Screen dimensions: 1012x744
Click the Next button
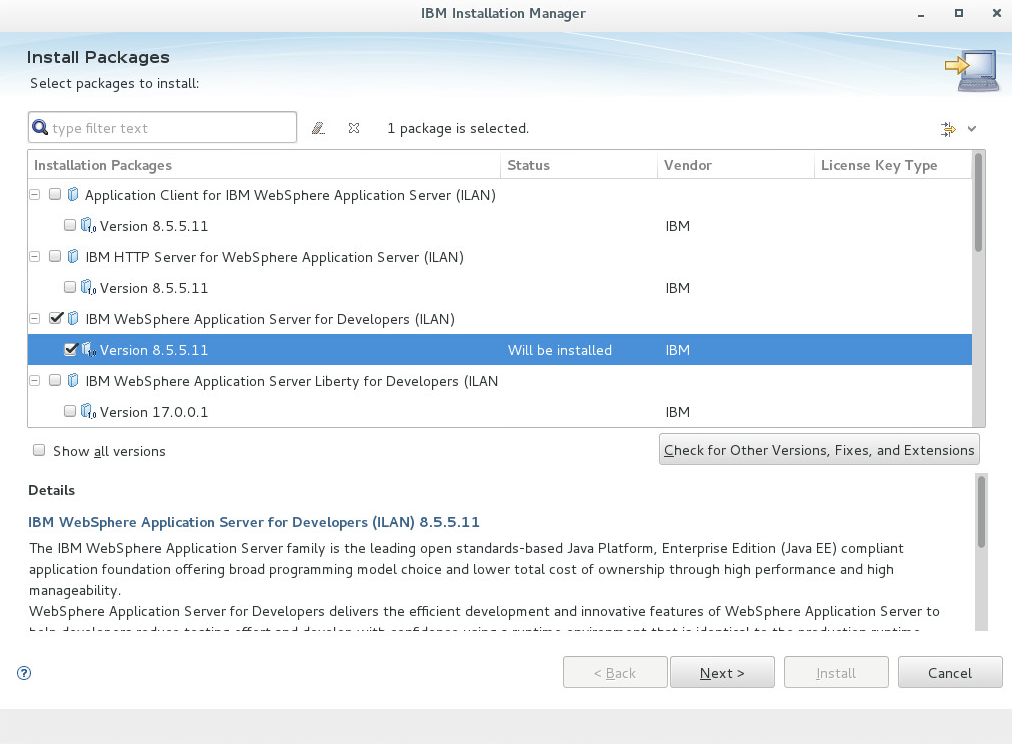[722, 673]
